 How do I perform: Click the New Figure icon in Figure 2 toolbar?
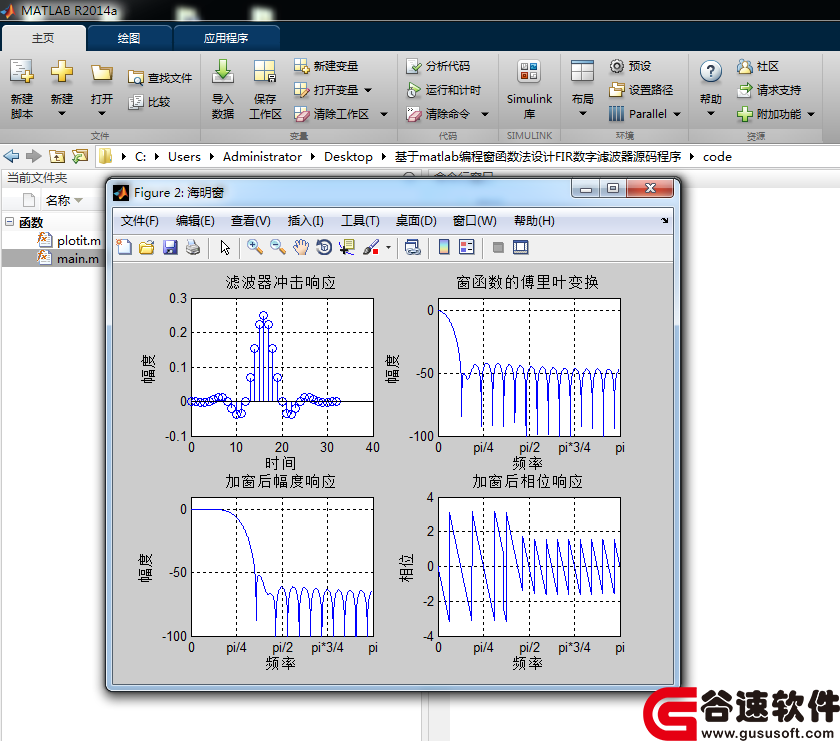click(x=124, y=247)
